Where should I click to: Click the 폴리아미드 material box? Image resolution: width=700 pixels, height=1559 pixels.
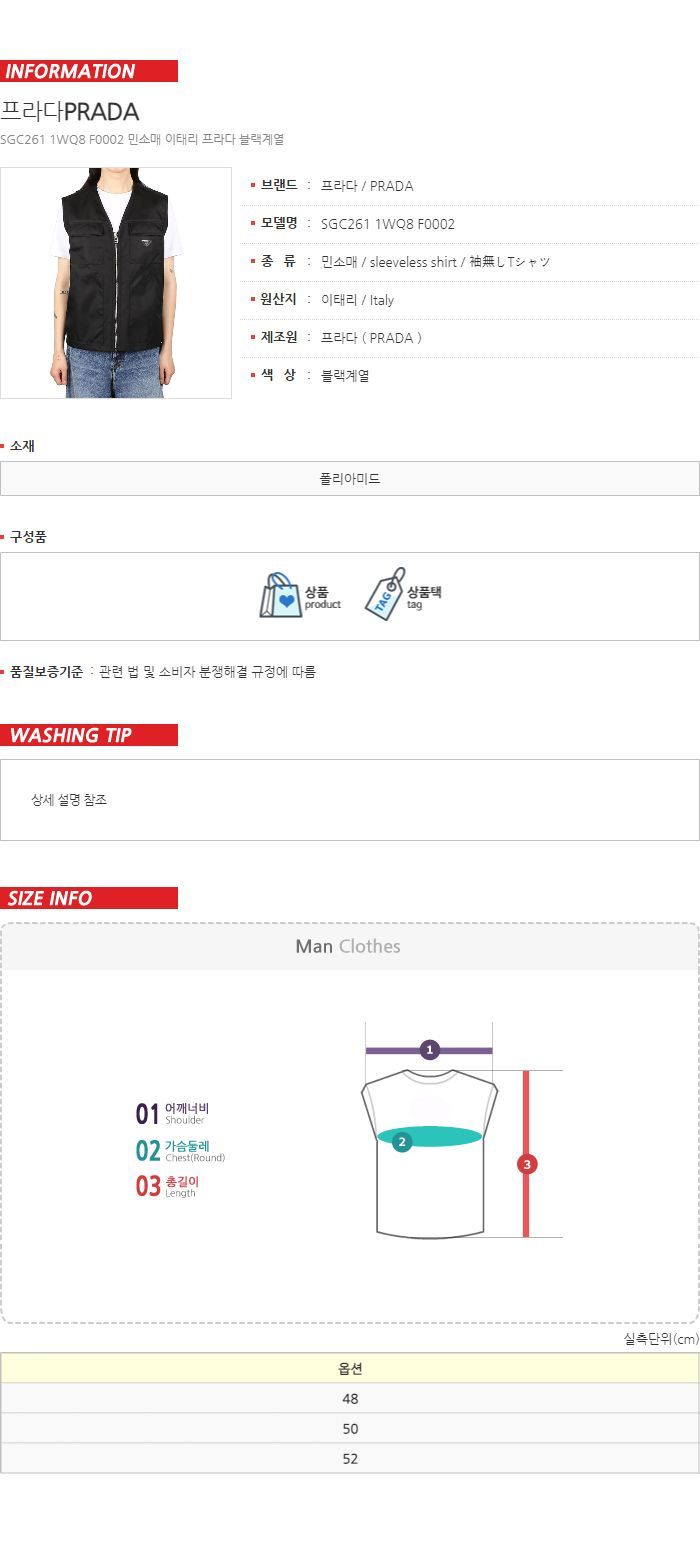click(350, 479)
